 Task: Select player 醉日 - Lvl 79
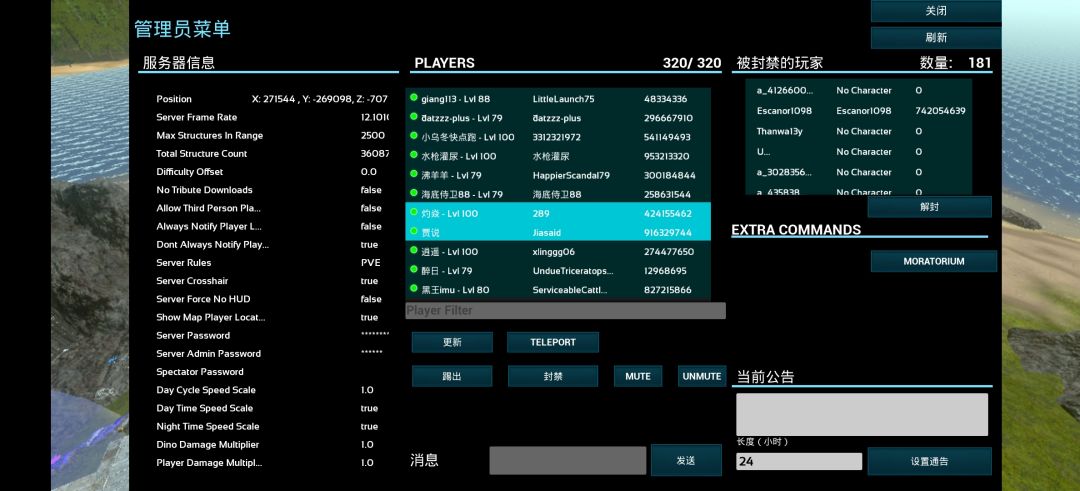pos(558,271)
